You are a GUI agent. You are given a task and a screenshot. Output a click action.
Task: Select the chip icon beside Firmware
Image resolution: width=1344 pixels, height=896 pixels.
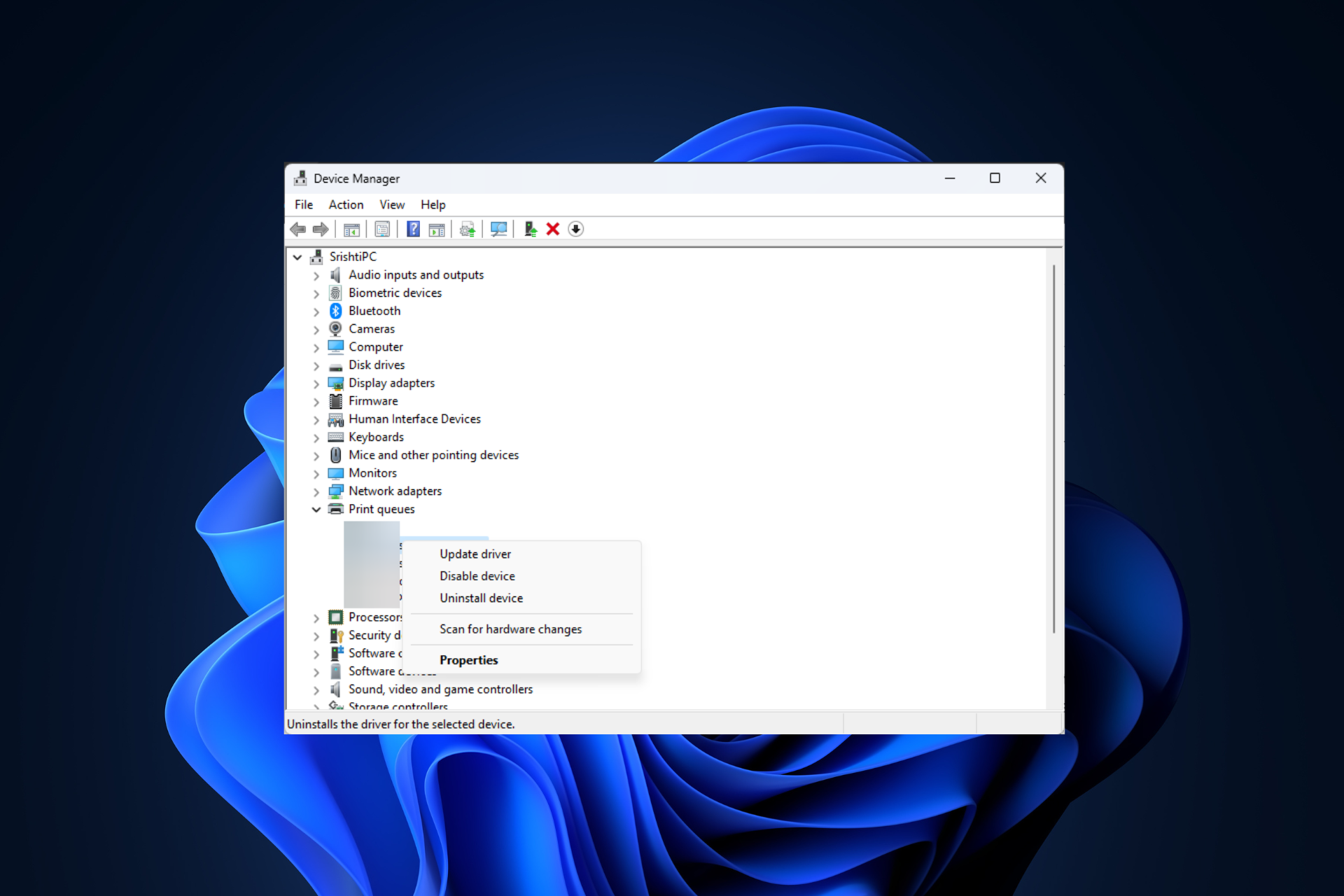click(336, 401)
